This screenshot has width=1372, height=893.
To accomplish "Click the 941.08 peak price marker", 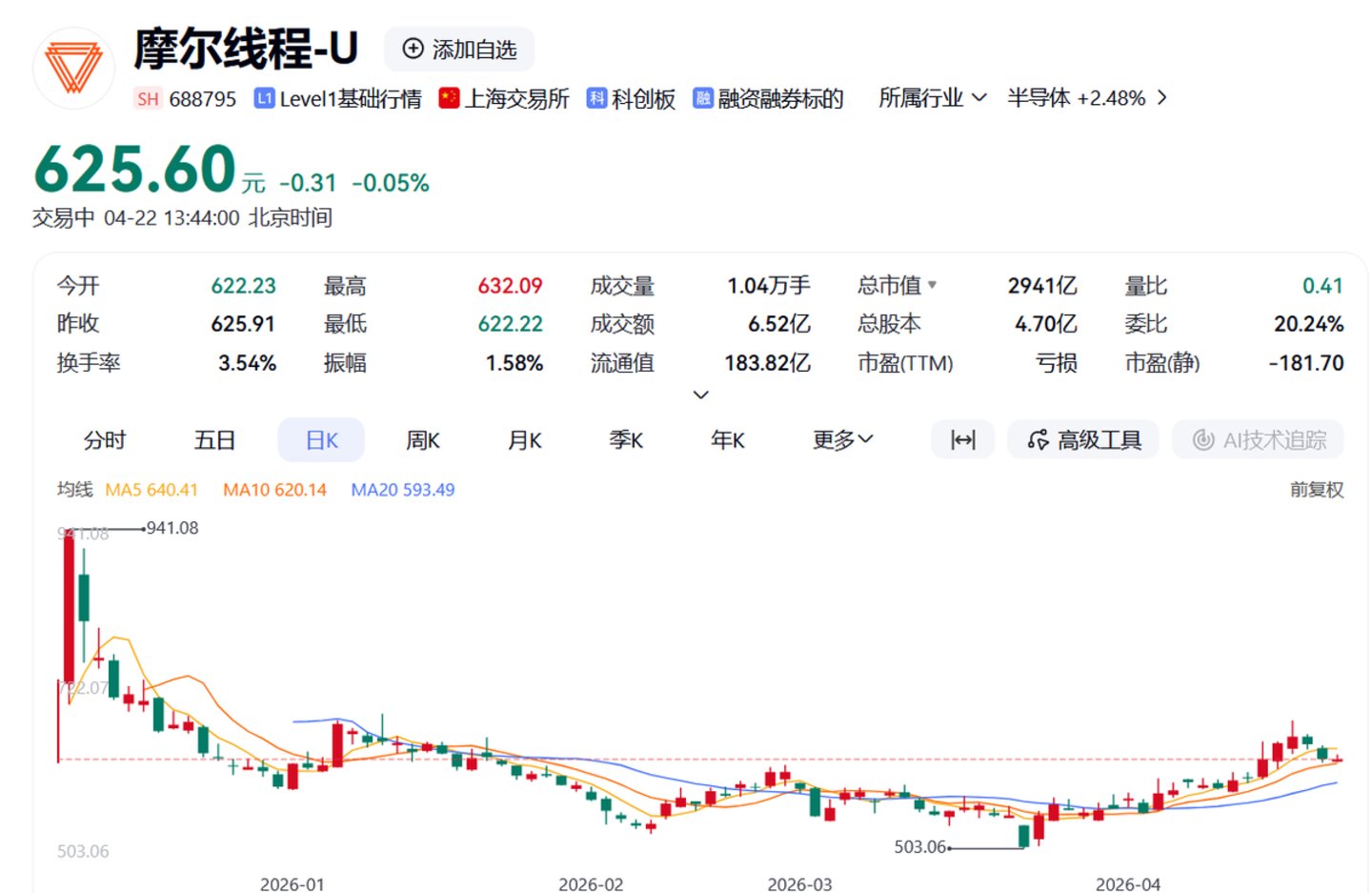I will pos(170,527).
